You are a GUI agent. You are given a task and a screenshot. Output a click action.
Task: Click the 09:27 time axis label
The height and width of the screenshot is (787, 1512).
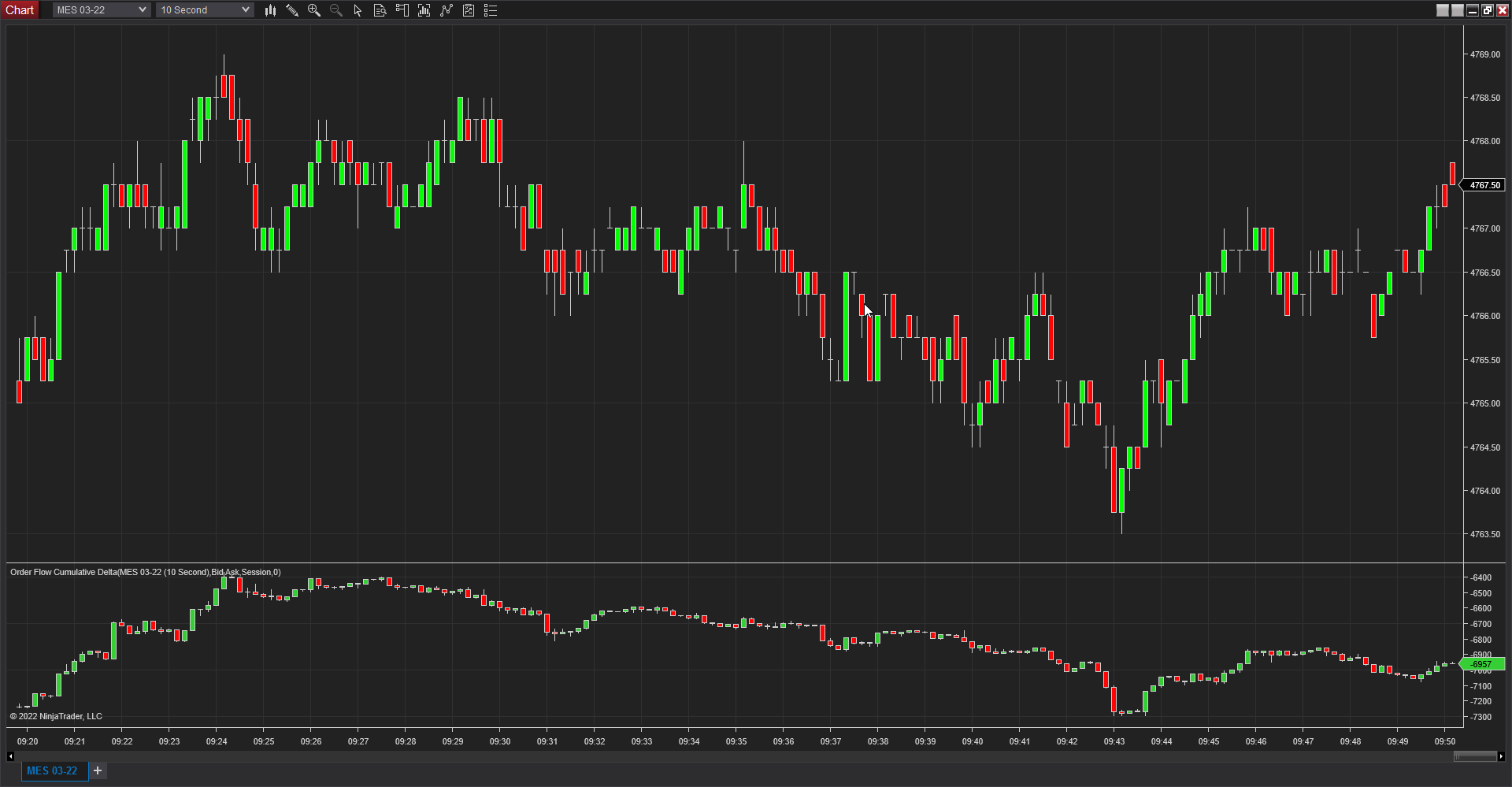[358, 741]
